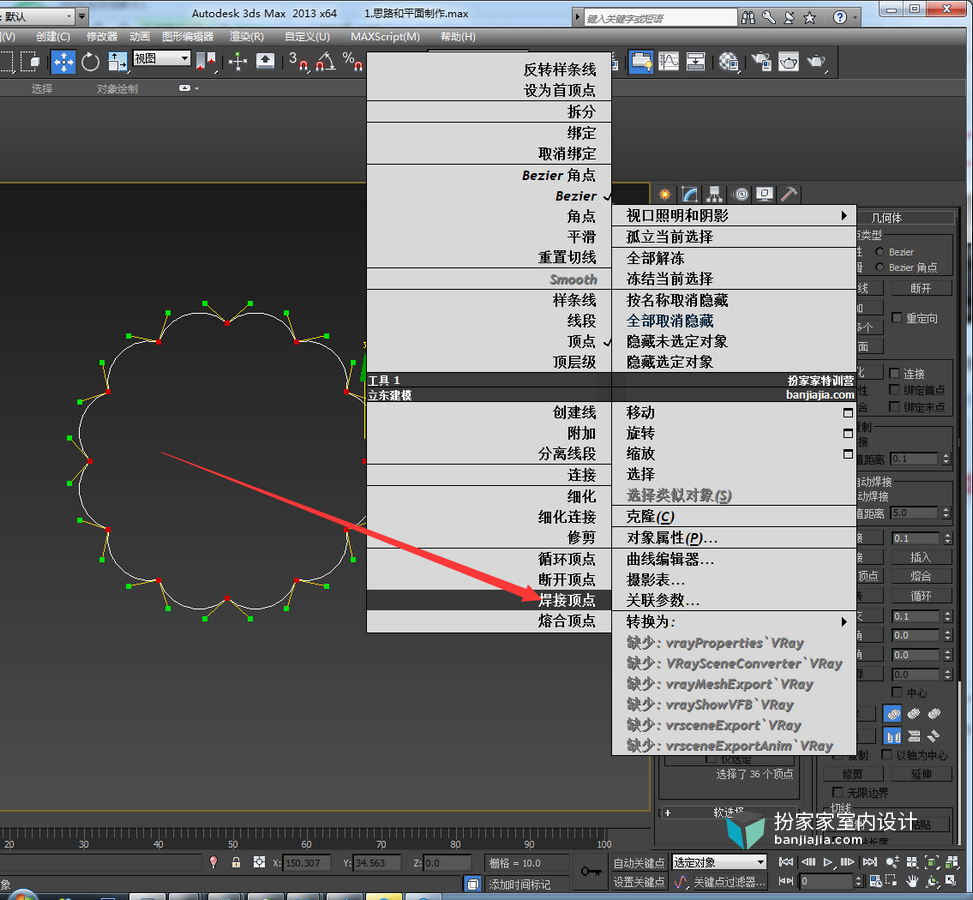Select the Bezier 角点 radio button in panel
This screenshot has height=900, width=973.
[x=879, y=268]
